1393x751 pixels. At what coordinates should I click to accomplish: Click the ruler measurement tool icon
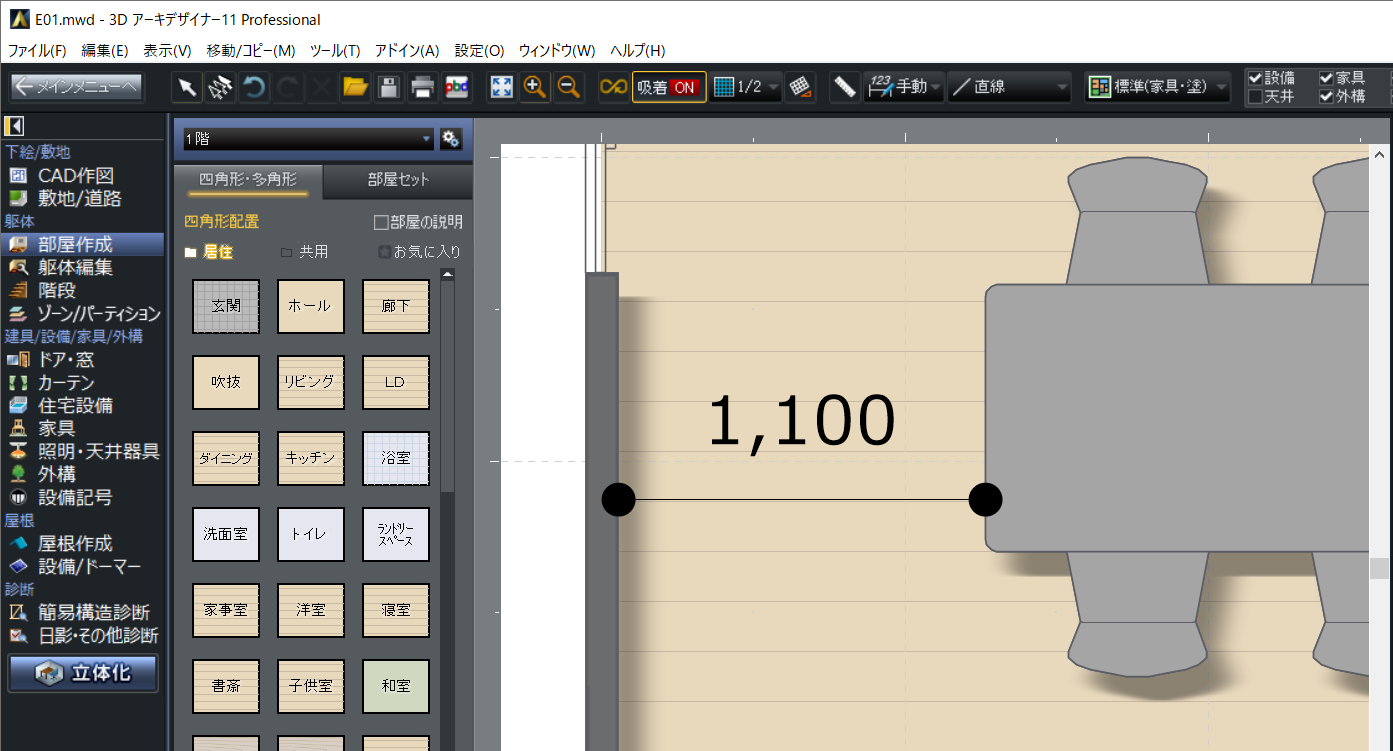845,87
